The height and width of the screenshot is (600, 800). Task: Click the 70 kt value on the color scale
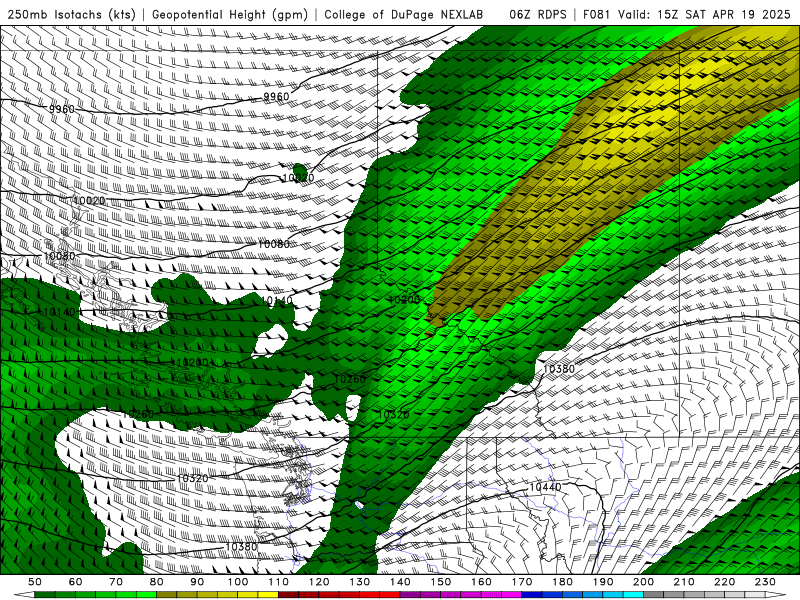coord(116,582)
